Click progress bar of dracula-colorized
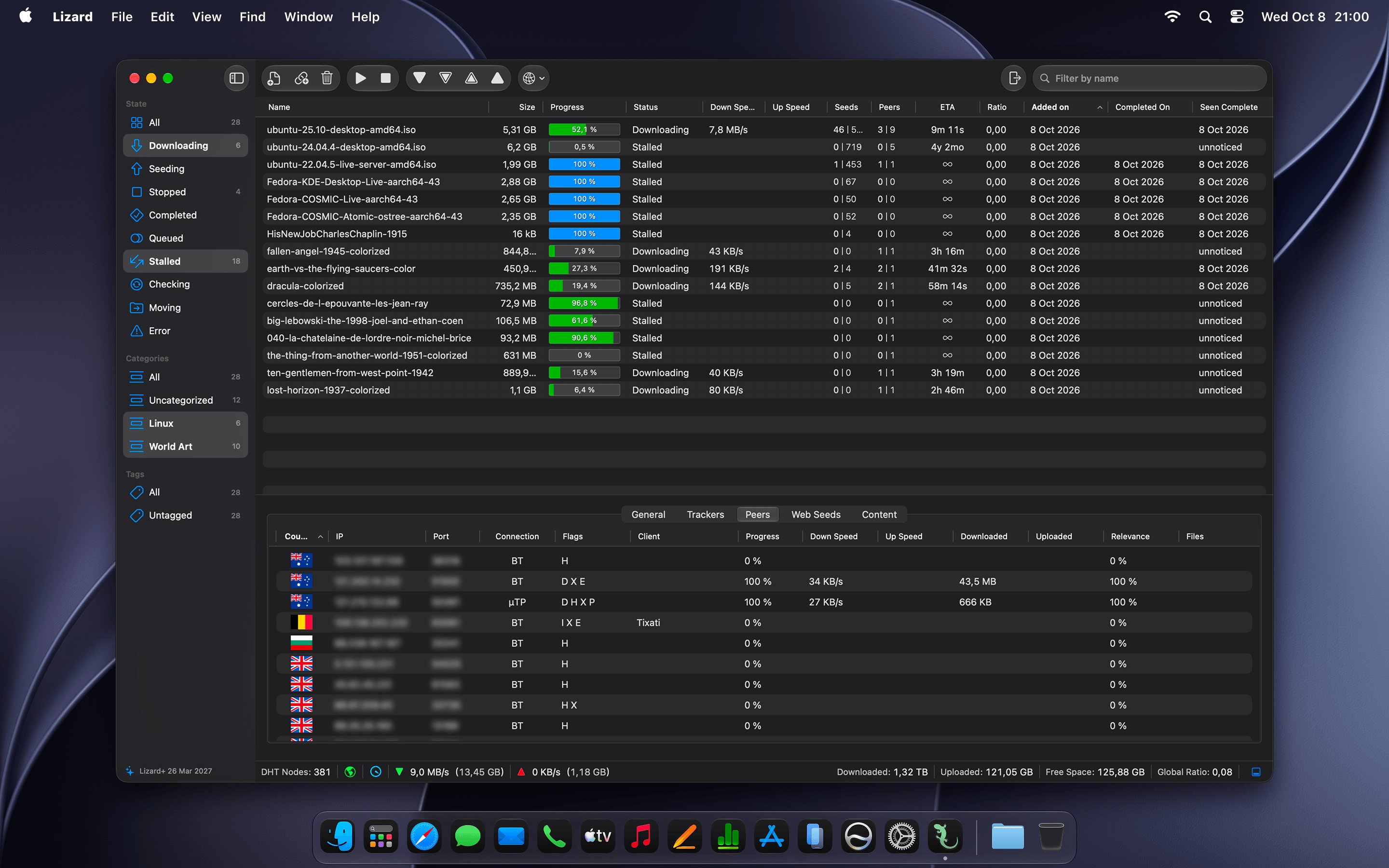This screenshot has width=1389, height=868. pos(585,286)
